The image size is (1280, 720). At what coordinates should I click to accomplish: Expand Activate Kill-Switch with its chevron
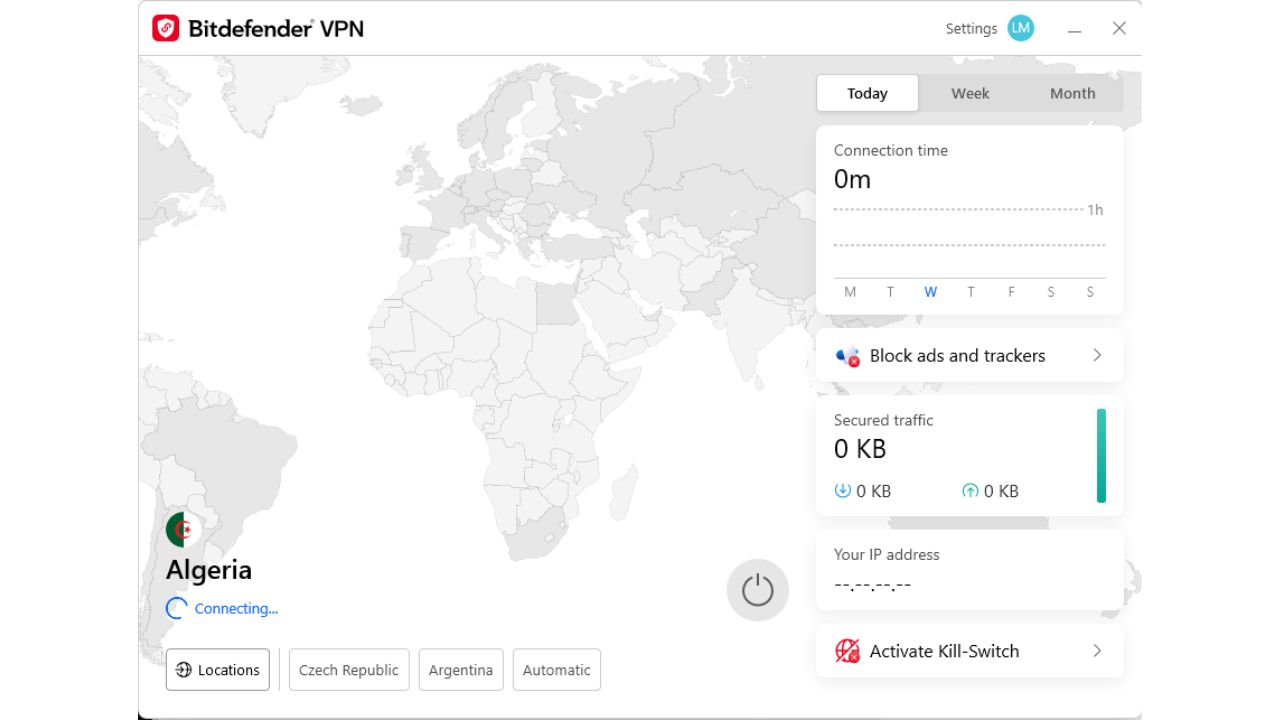1097,650
